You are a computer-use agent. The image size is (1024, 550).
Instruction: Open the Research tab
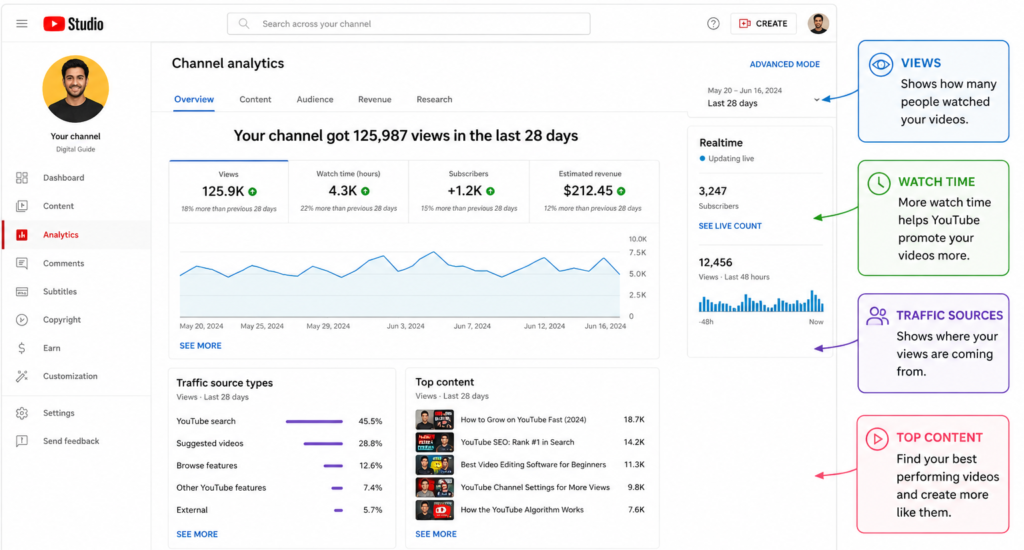(x=434, y=99)
